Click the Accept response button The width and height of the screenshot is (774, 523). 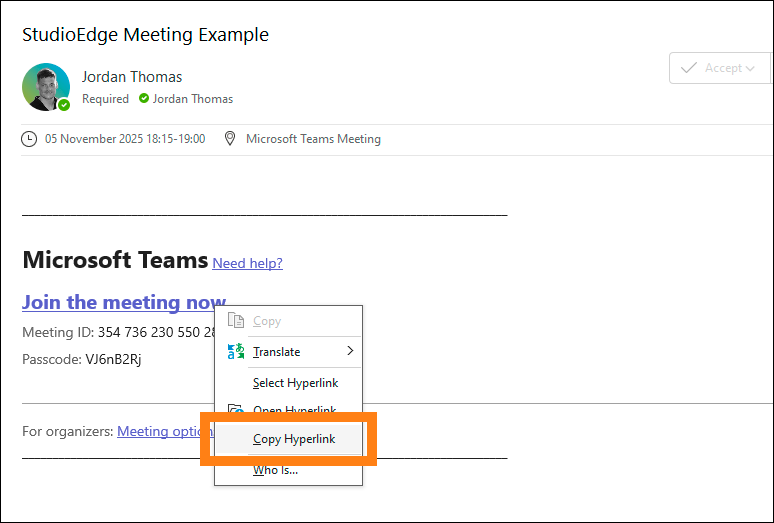coord(718,68)
